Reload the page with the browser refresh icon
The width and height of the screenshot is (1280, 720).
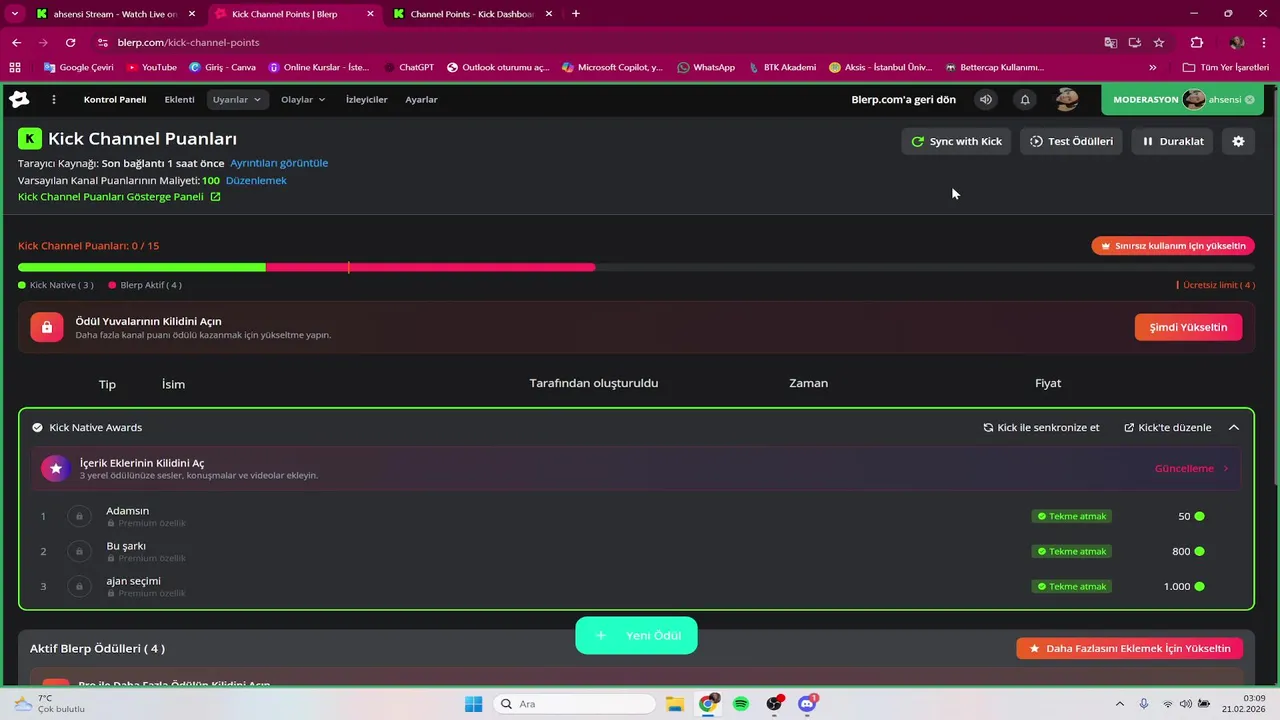(x=70, y=43)
